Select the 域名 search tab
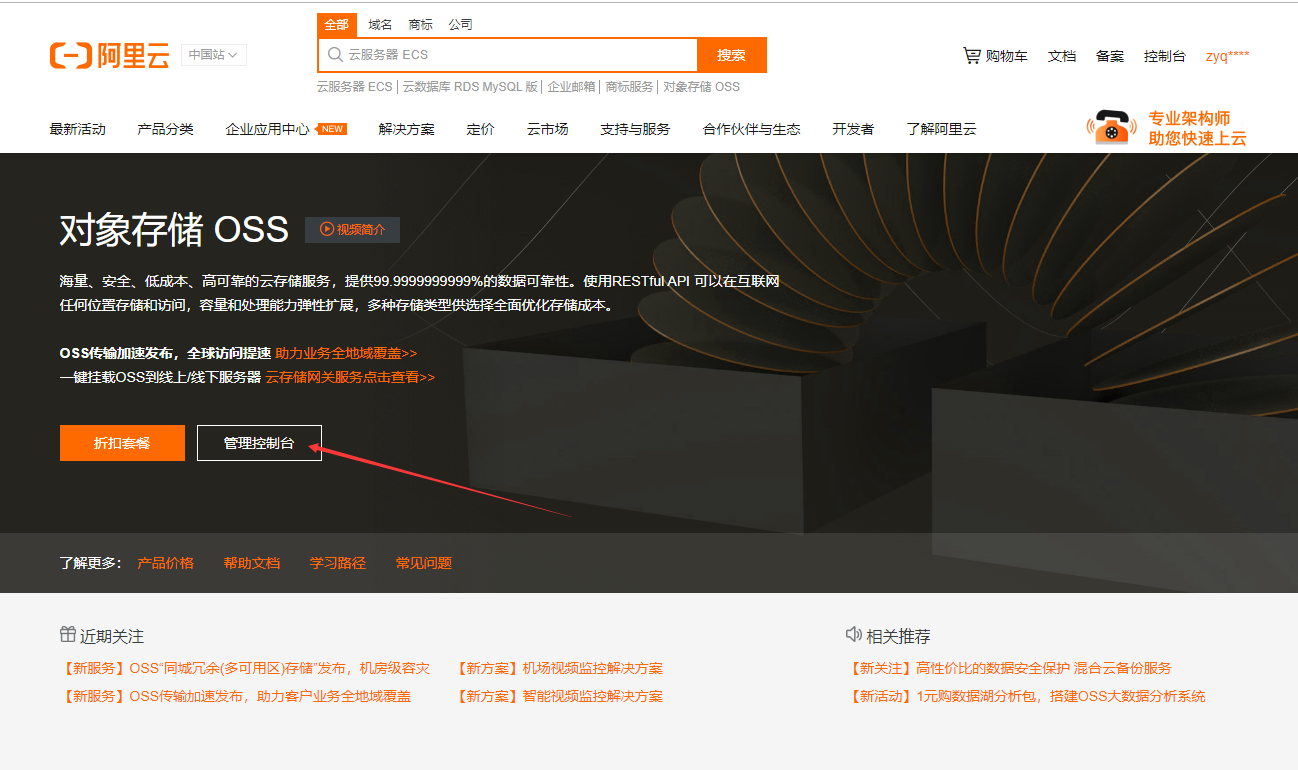 coord(380,24)
